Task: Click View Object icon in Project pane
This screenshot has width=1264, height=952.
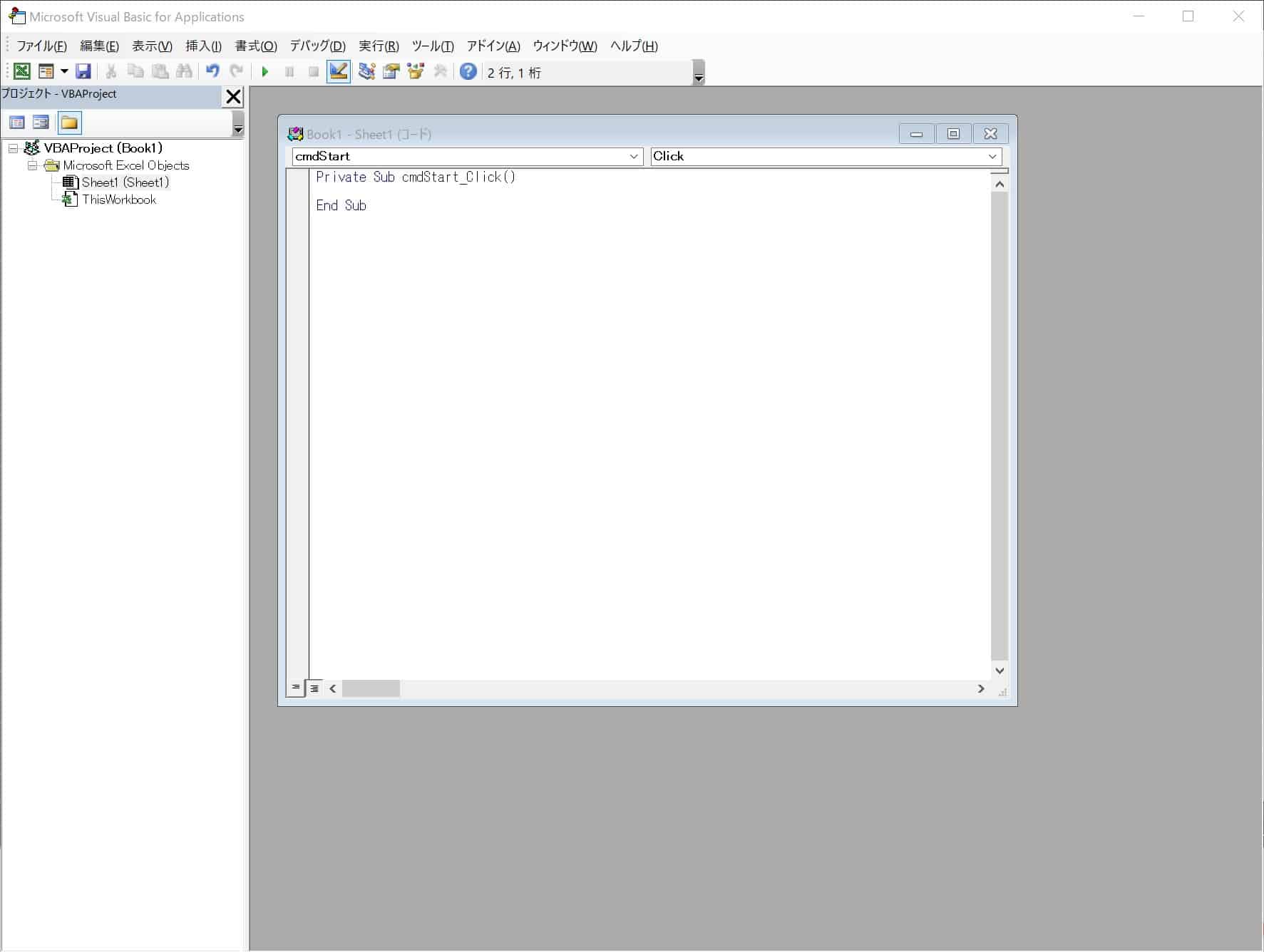Action: (41, 123)
